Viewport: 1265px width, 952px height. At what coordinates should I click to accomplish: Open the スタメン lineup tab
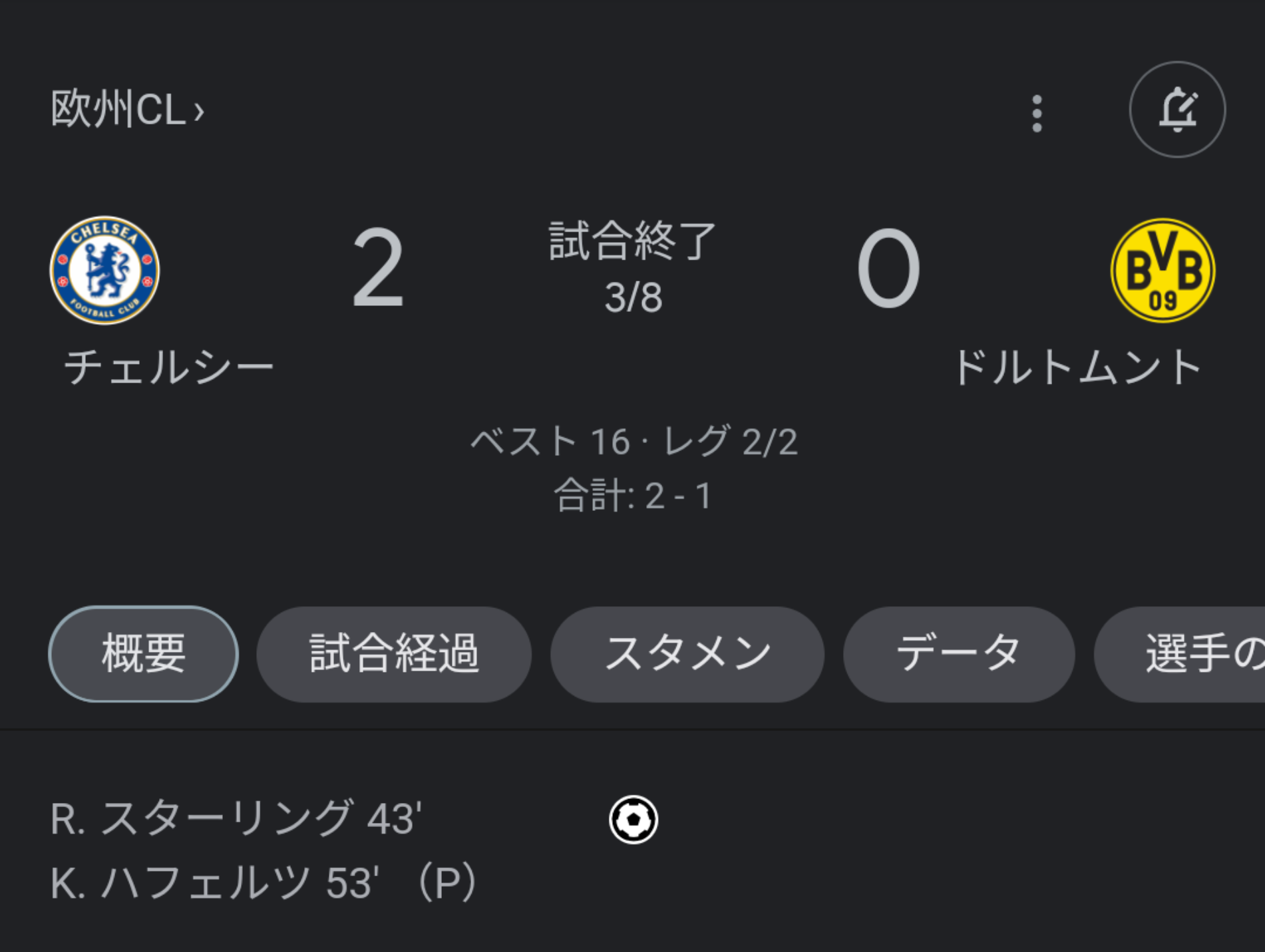[687, 653]
